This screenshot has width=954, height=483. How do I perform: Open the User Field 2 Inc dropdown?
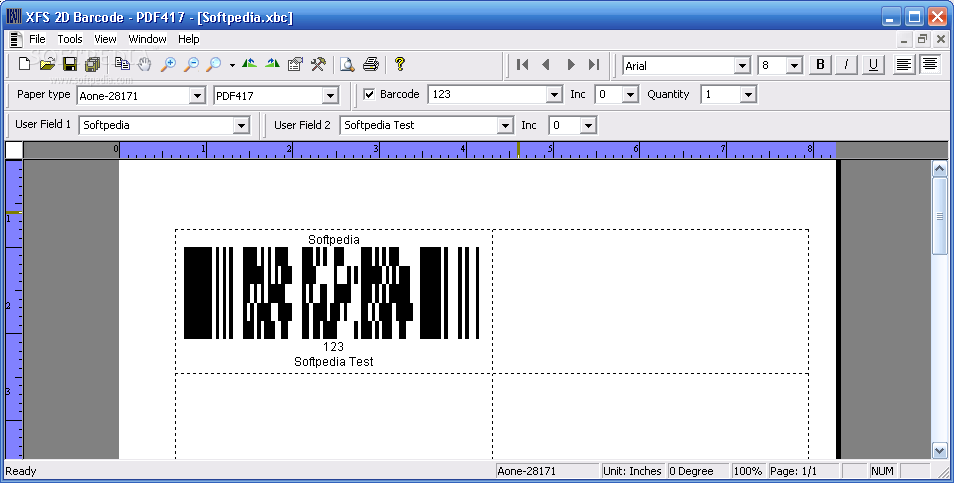point(588,125)
